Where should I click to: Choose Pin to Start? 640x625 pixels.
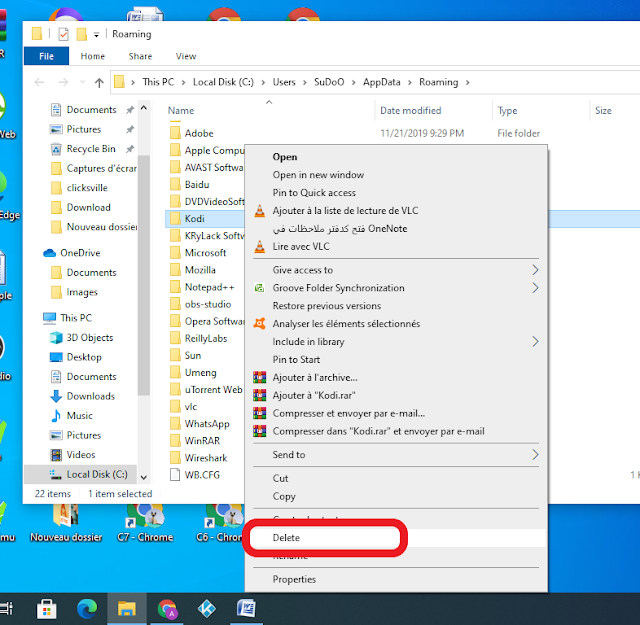click(x=395, y=360)
